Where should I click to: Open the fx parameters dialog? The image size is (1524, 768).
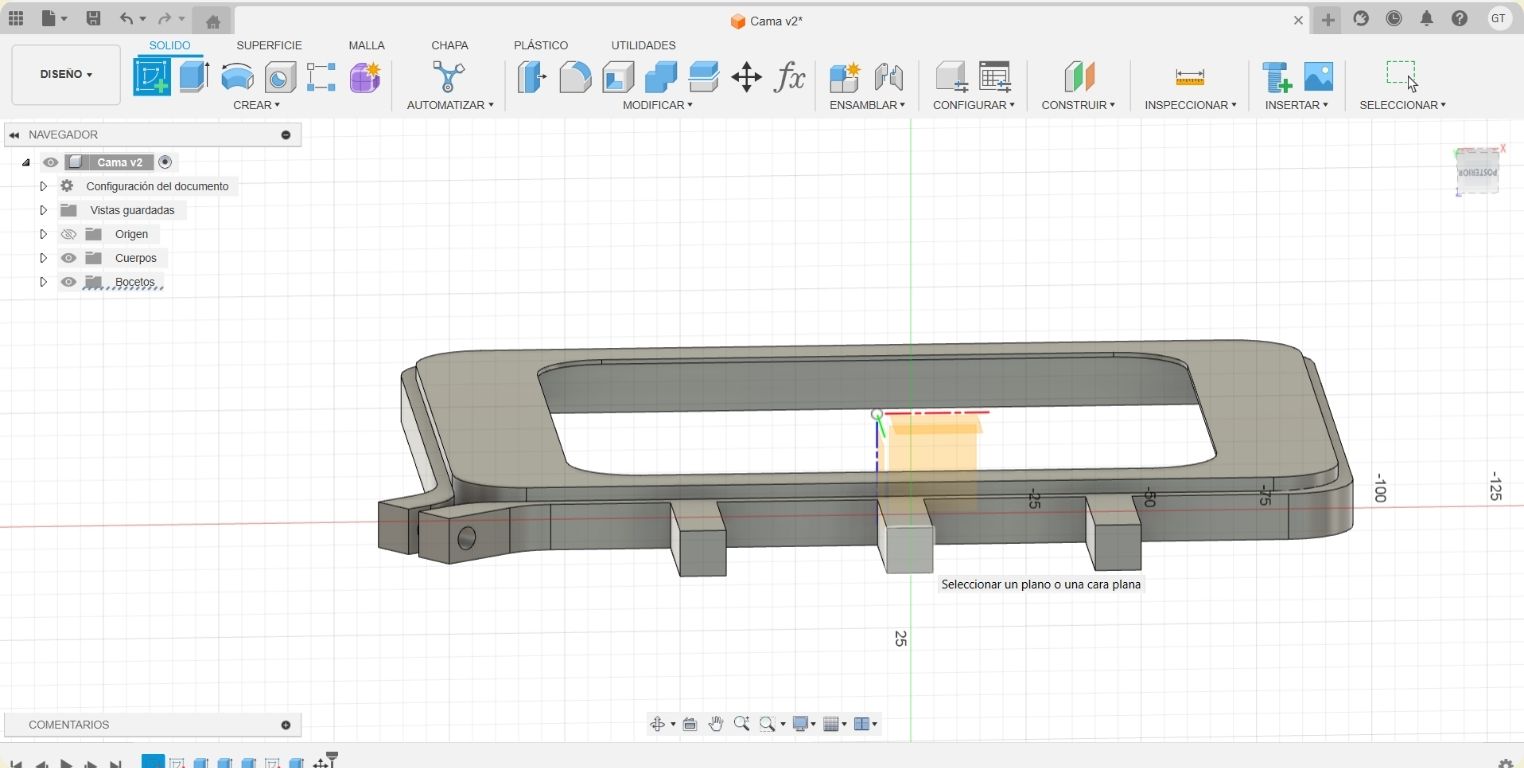click(x=790, y=77)
